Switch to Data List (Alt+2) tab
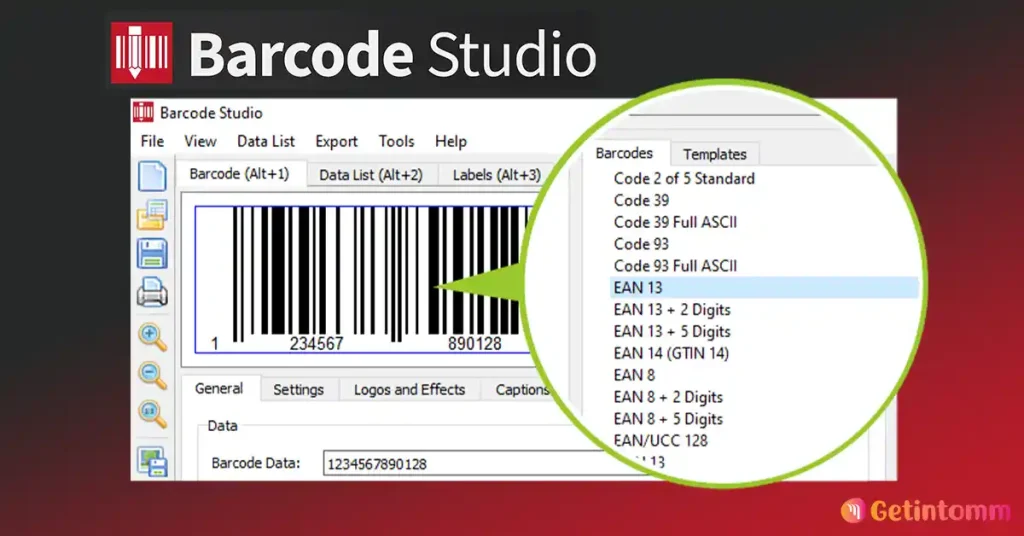This screenshot has height=536, width=1024. point(371,175)
